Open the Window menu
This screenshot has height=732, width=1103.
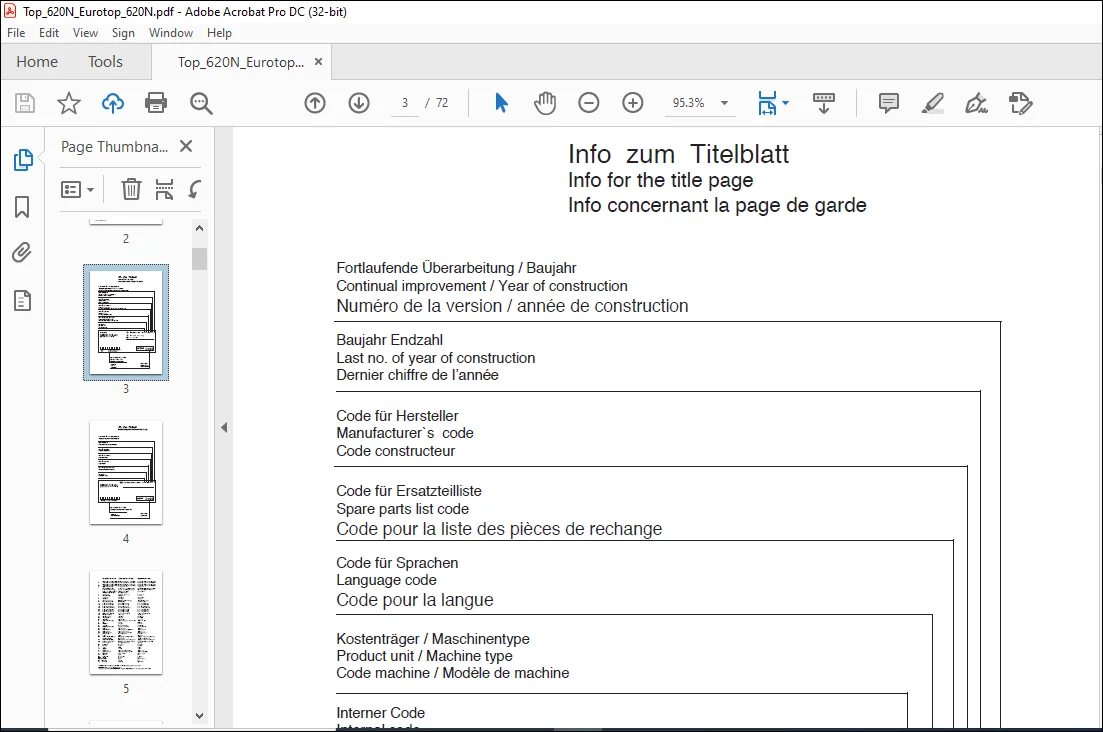tap(171, 33)
